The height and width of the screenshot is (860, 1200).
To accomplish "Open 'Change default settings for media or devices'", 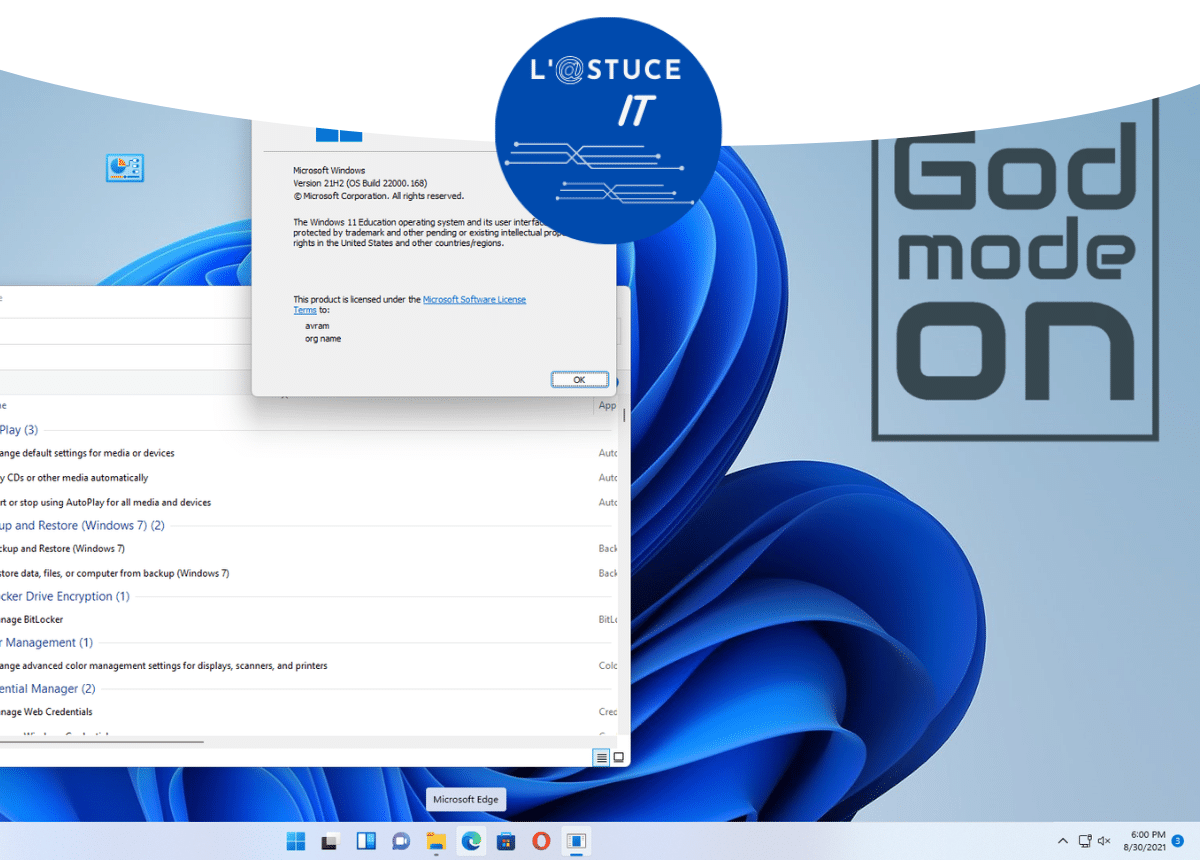I will pos(87,453).
